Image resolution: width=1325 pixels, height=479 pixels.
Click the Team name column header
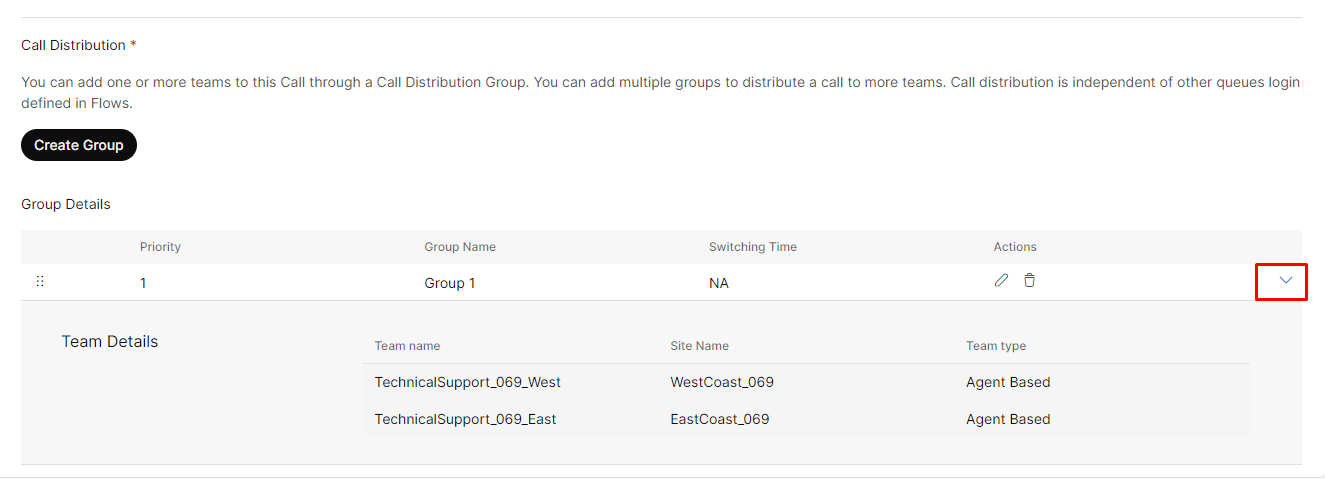click(x=407, y=346)
